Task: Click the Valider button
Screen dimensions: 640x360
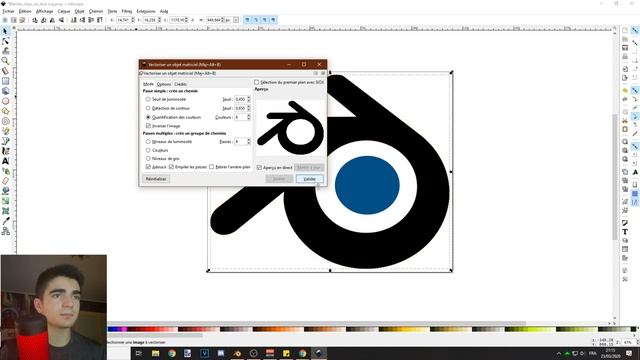Action: (310, 179)
